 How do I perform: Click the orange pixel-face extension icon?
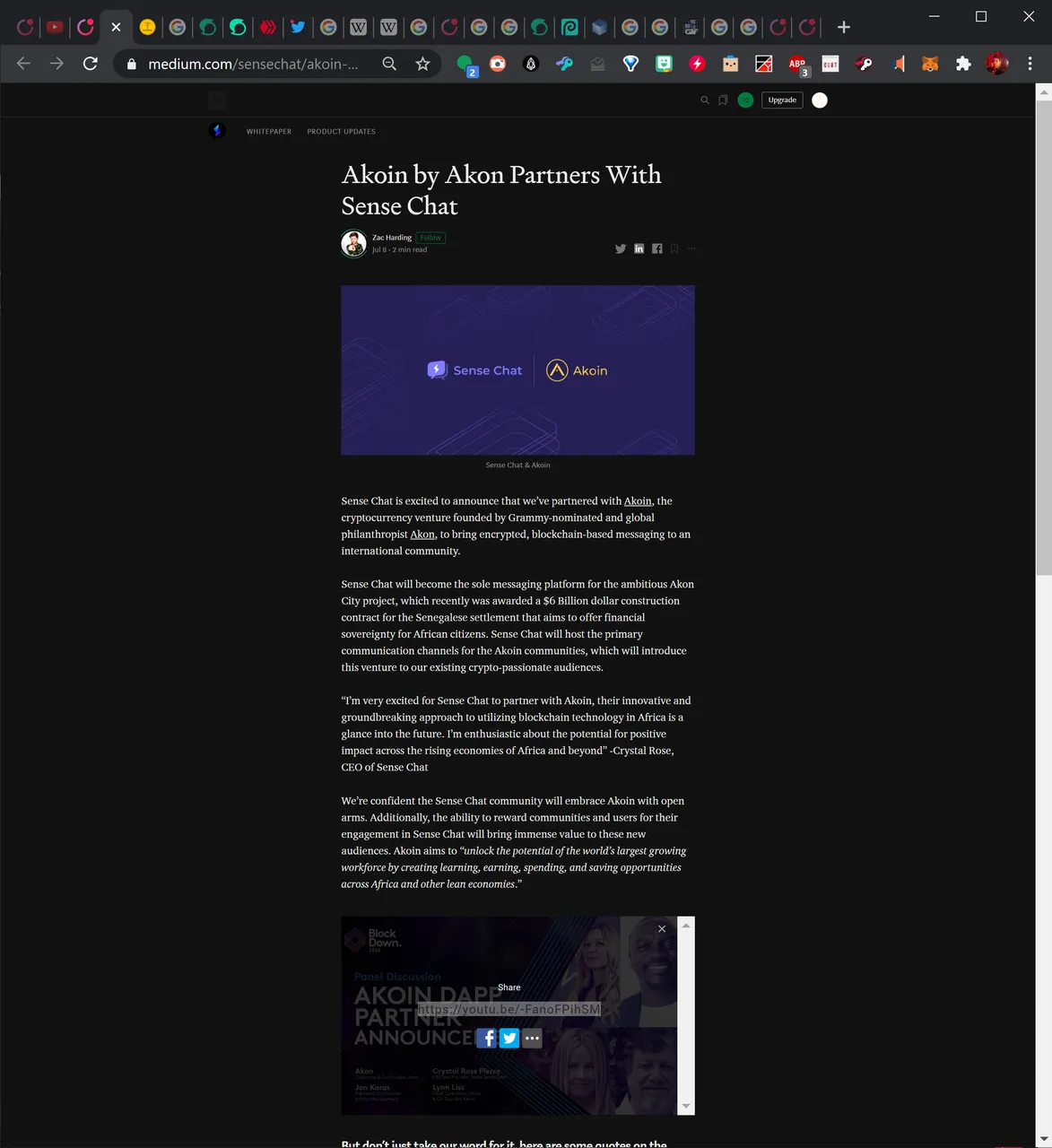tap(730, 64)
